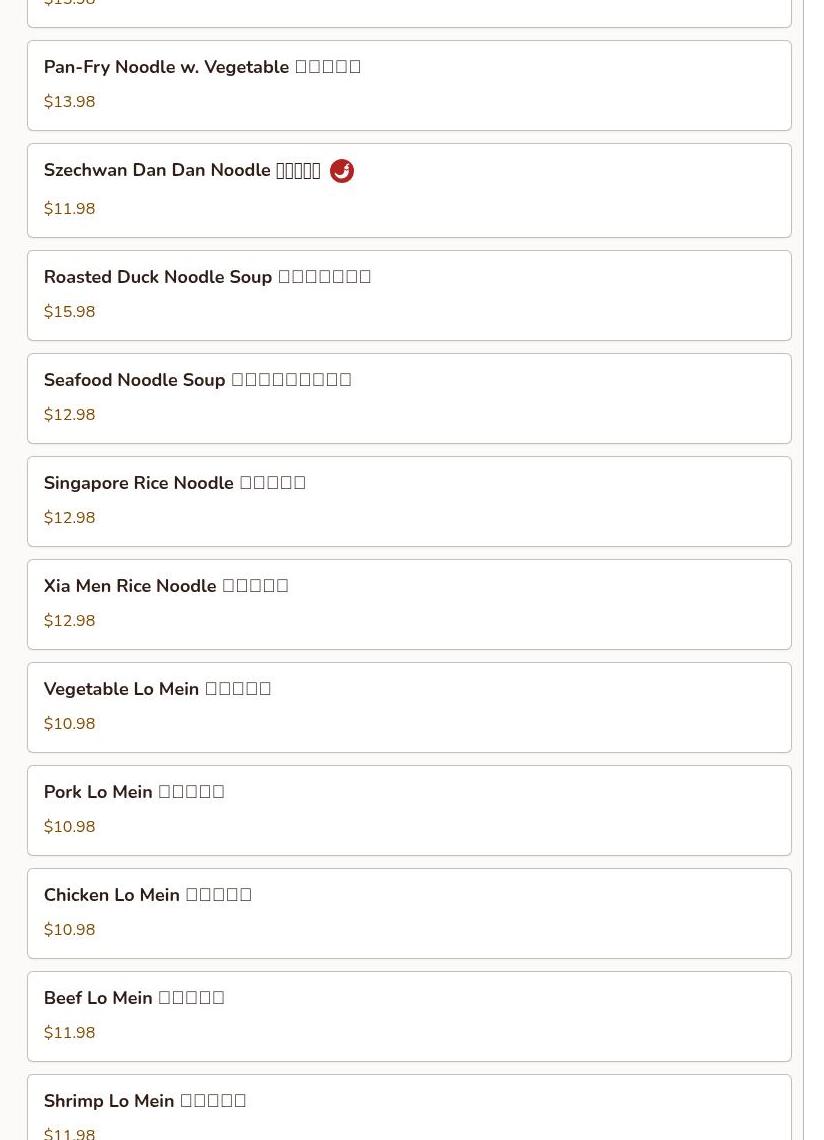
Task: Click the price under Beef Lo Mein
Action: 70,1033
